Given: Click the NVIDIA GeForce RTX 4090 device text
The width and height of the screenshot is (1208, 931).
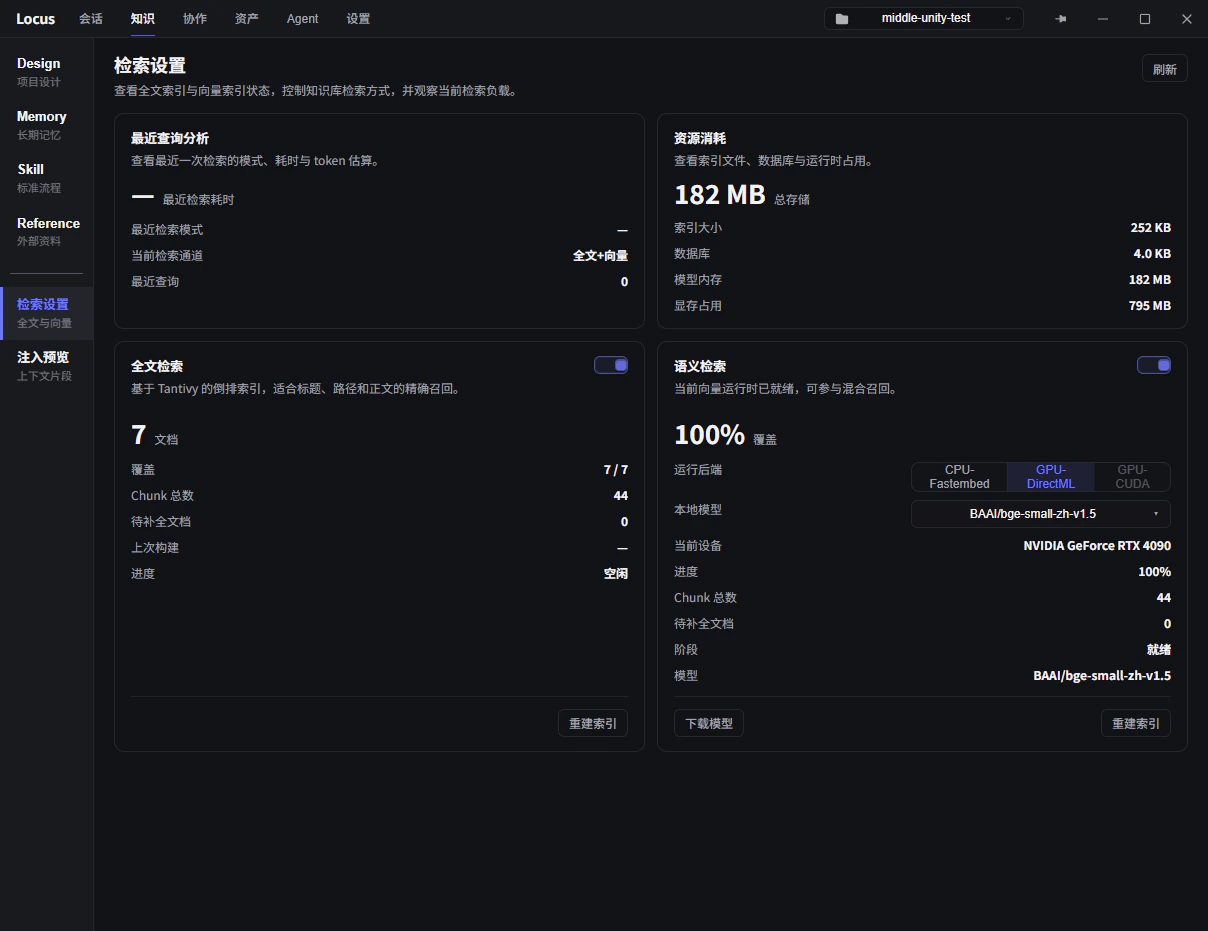Looking at the screenshot, I should tap(1097, 546).
